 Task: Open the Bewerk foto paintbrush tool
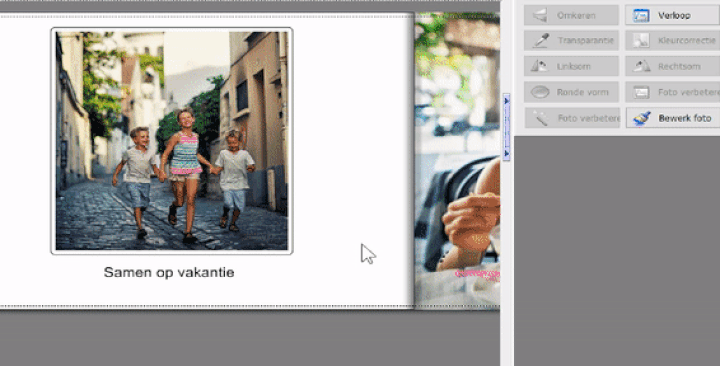672,118
